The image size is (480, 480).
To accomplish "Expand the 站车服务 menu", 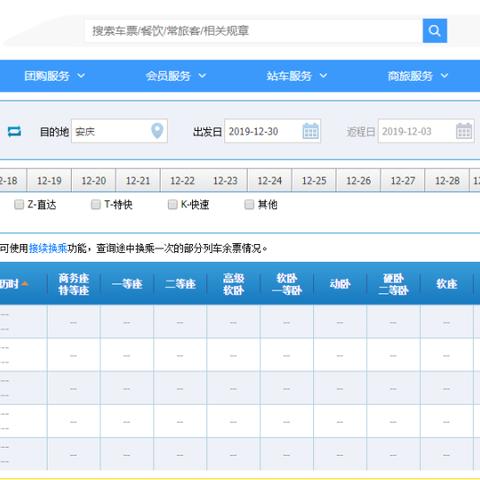I will tap(297, 76).
